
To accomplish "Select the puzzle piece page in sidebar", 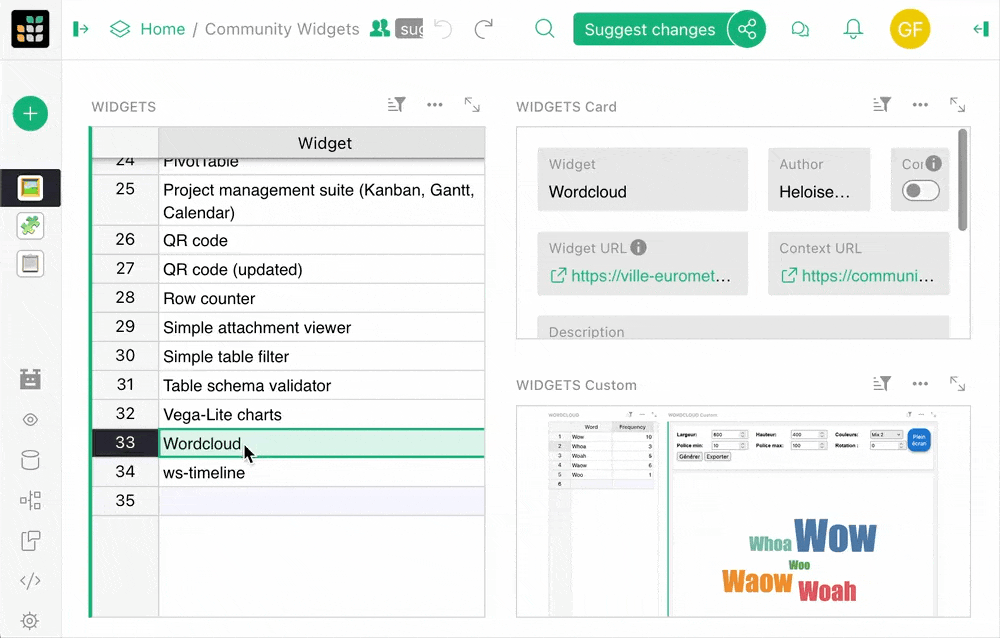I will pyautogui.click(x=30, y=226).
